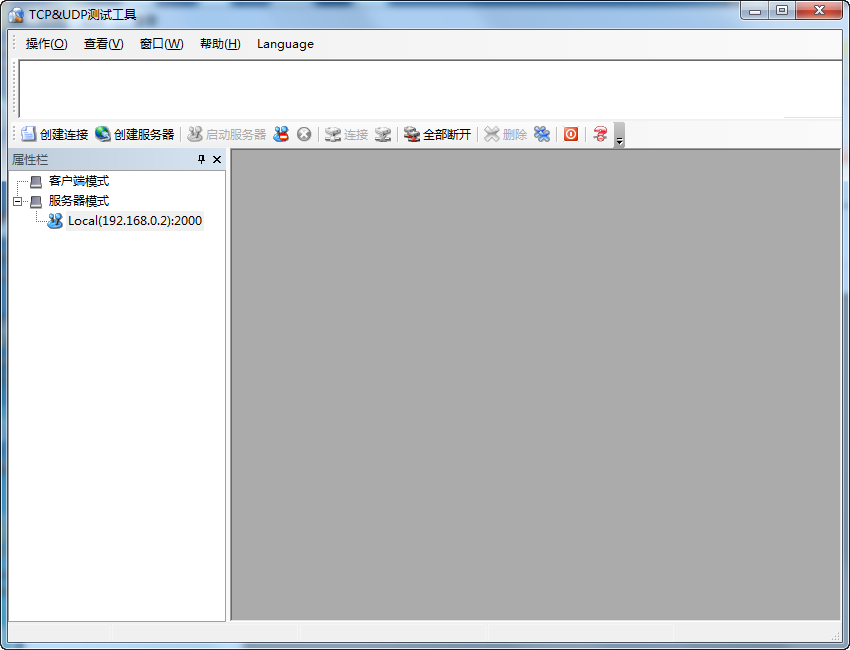850x650 pixels.
Task: Click the disabled 连接 (Connect) toolbar button
Action: pyautogui.click(x=346, y=134)
